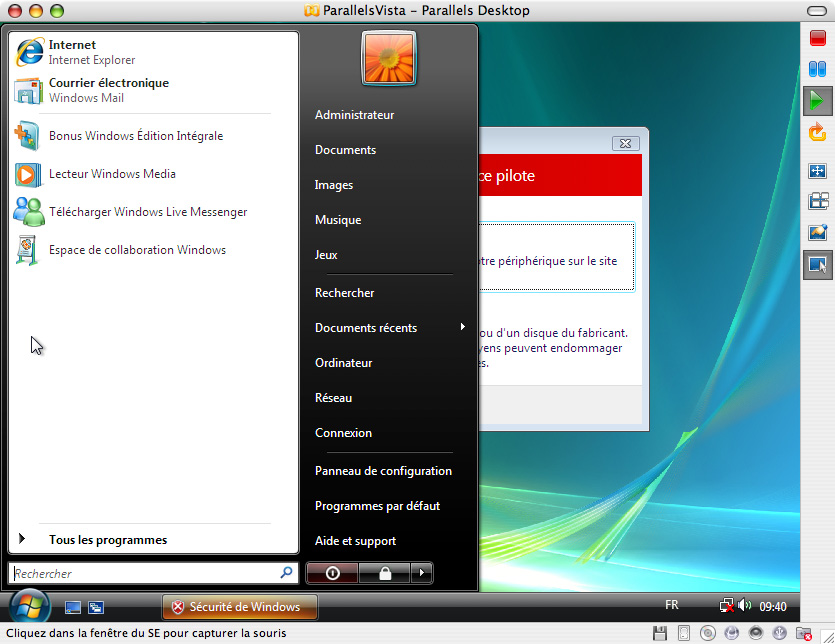
Task: Click the Connexion entry
Action: point(343,433)
